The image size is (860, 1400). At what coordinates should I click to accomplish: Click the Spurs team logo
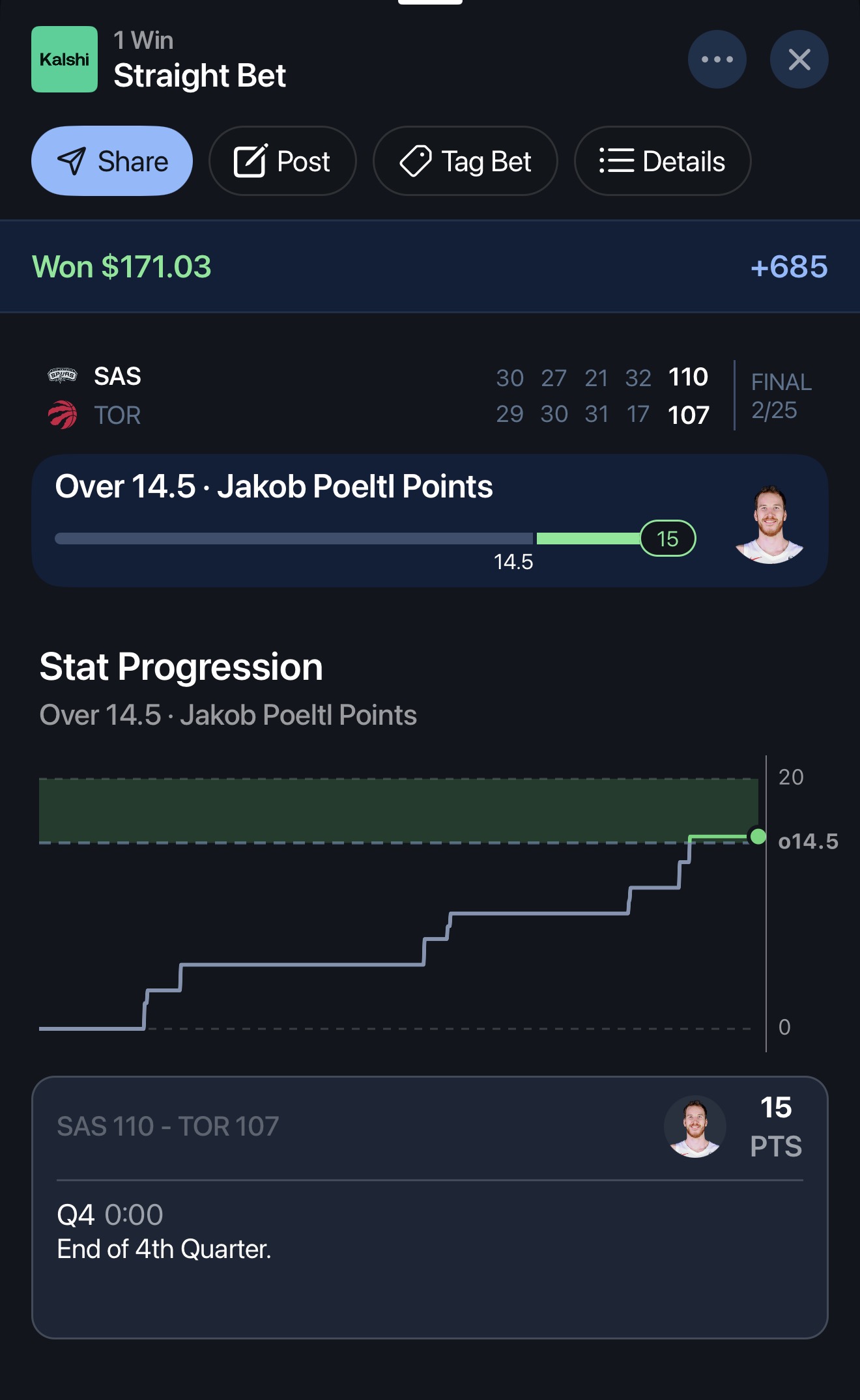pyautogui.click(x=61, y=376)
